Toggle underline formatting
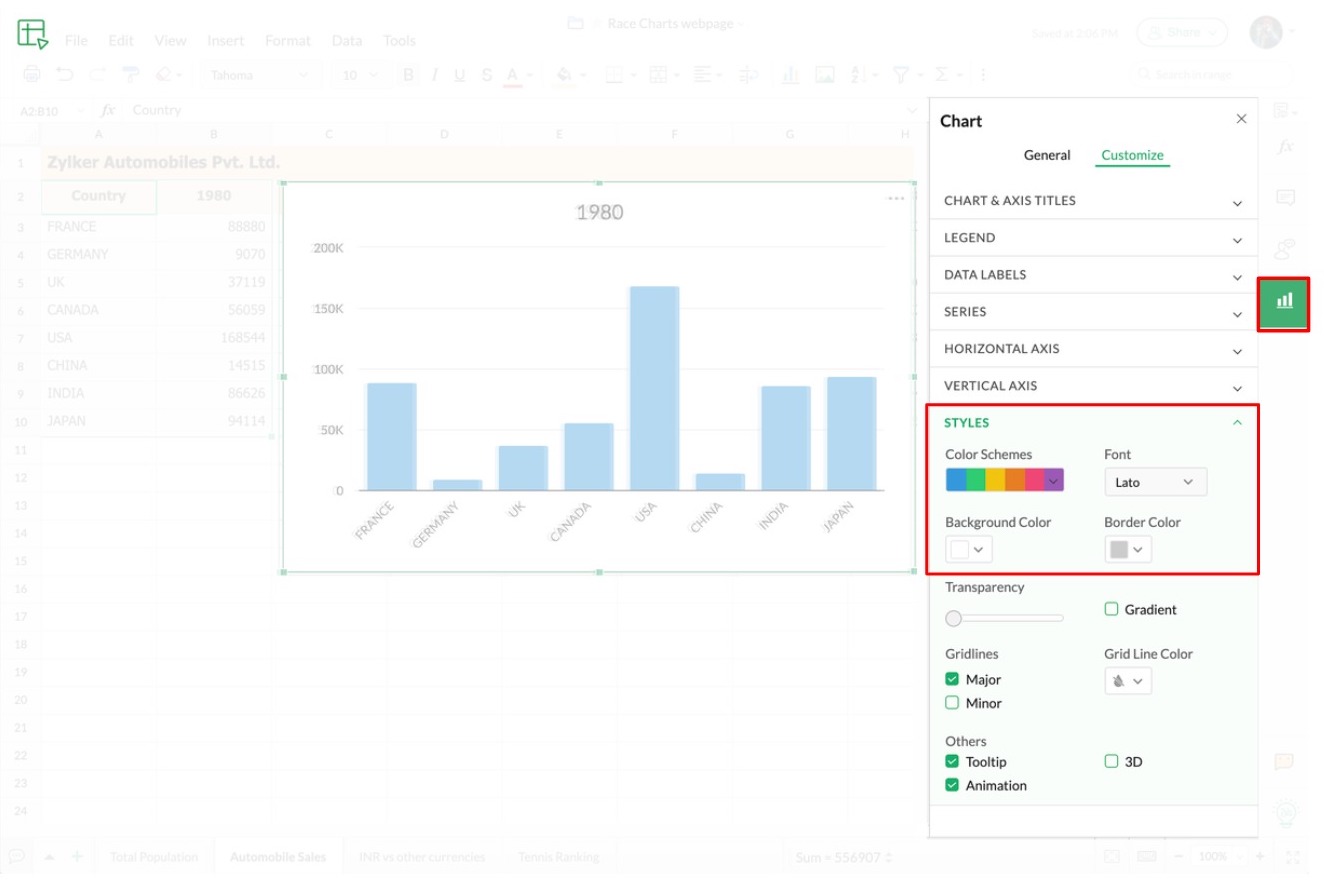This screenshot has width=1324, height=894. point(460,75)
